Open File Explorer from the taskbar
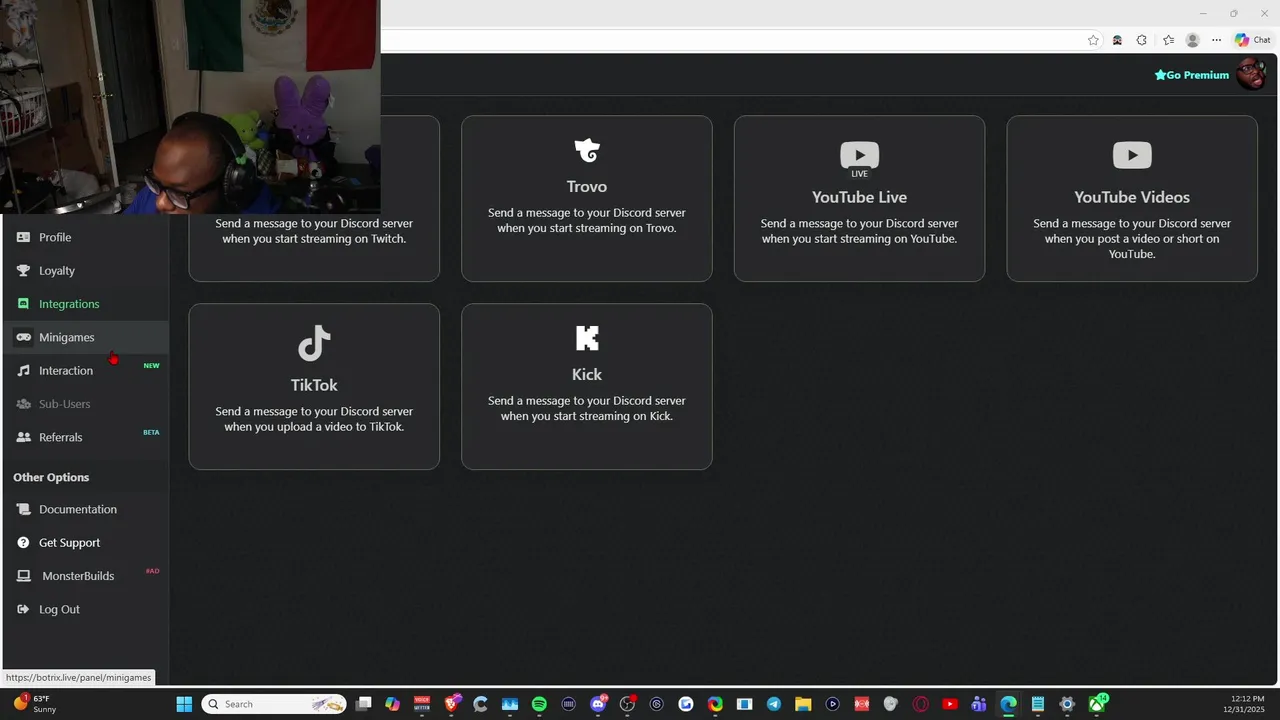1280x720 pixels. 803,704
